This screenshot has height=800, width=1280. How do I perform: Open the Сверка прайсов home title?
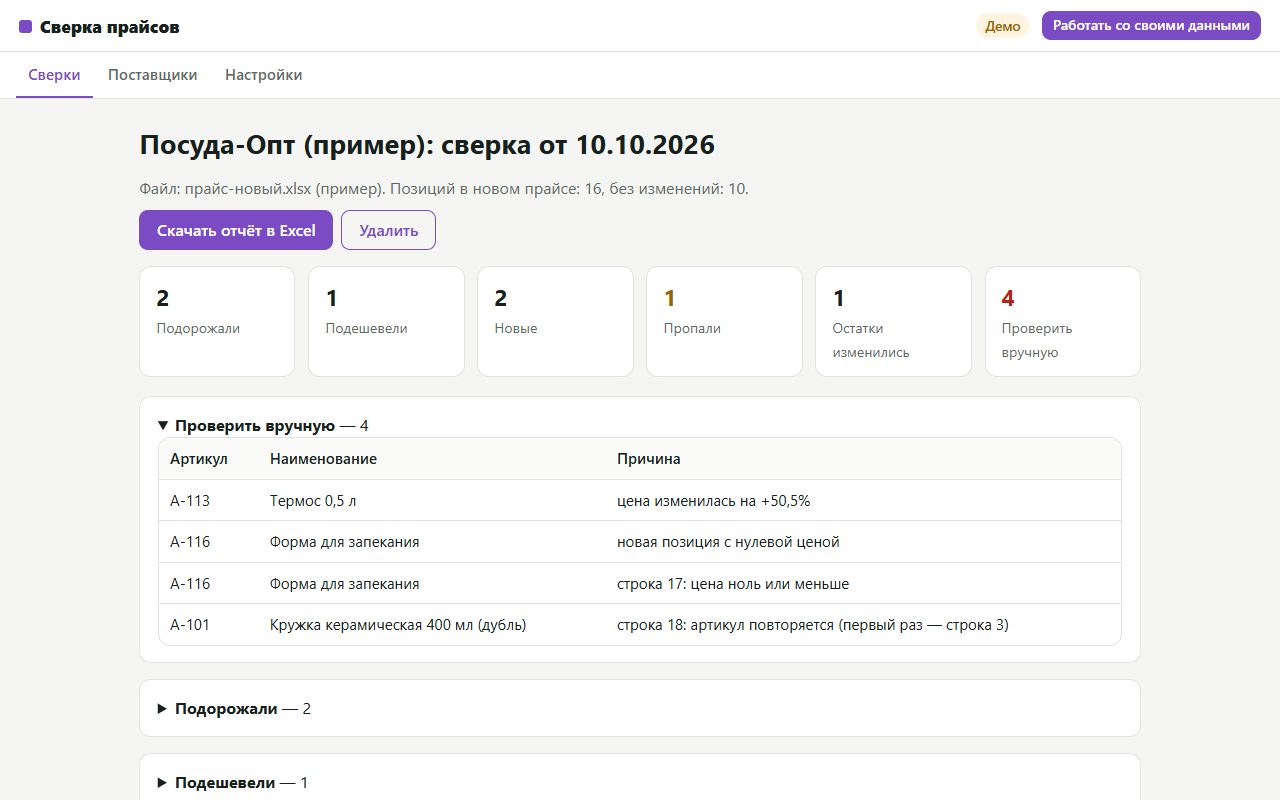[x=110, y=27]
